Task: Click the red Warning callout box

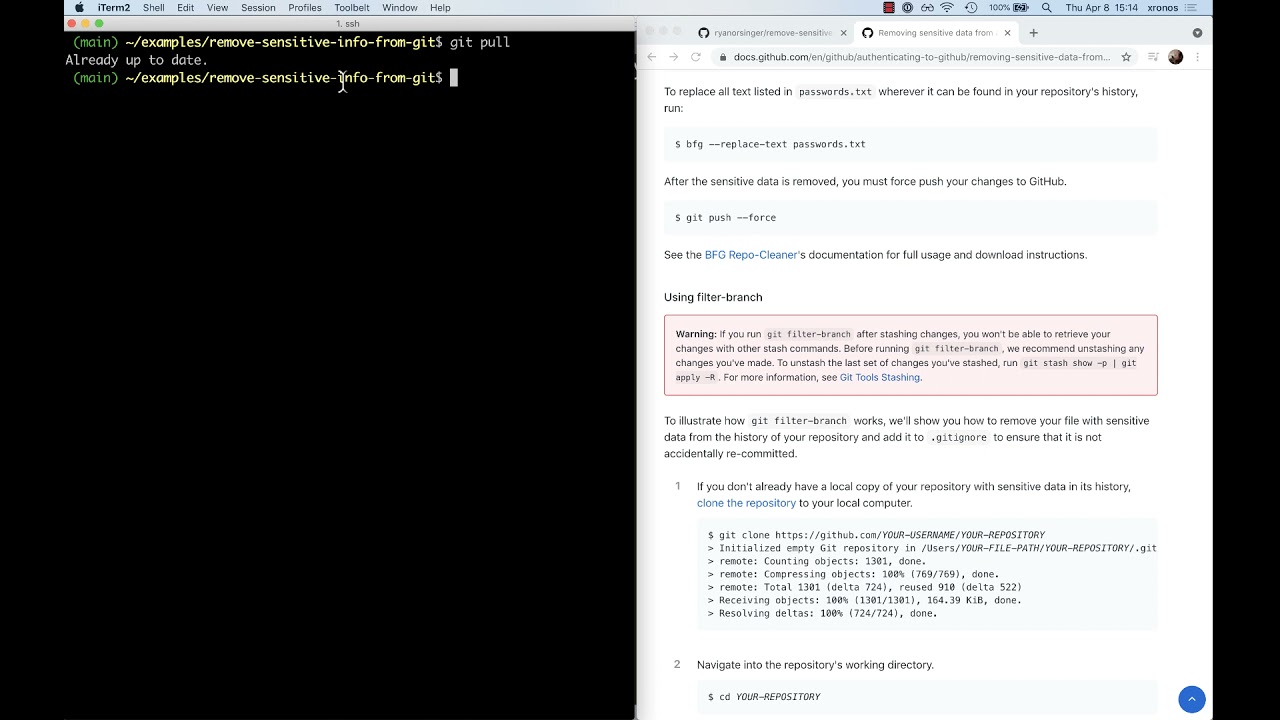Action: click(910, 355)
